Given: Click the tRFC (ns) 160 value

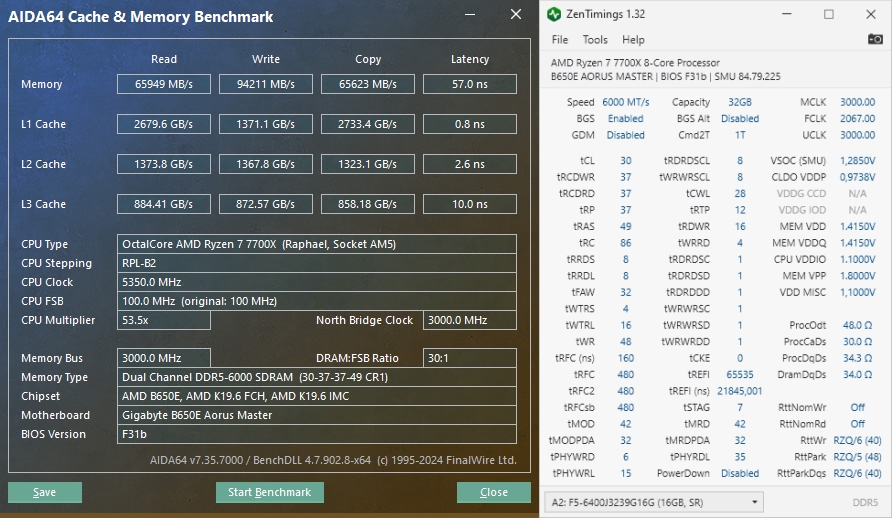Looking at the screenshot, I should 626,358.
